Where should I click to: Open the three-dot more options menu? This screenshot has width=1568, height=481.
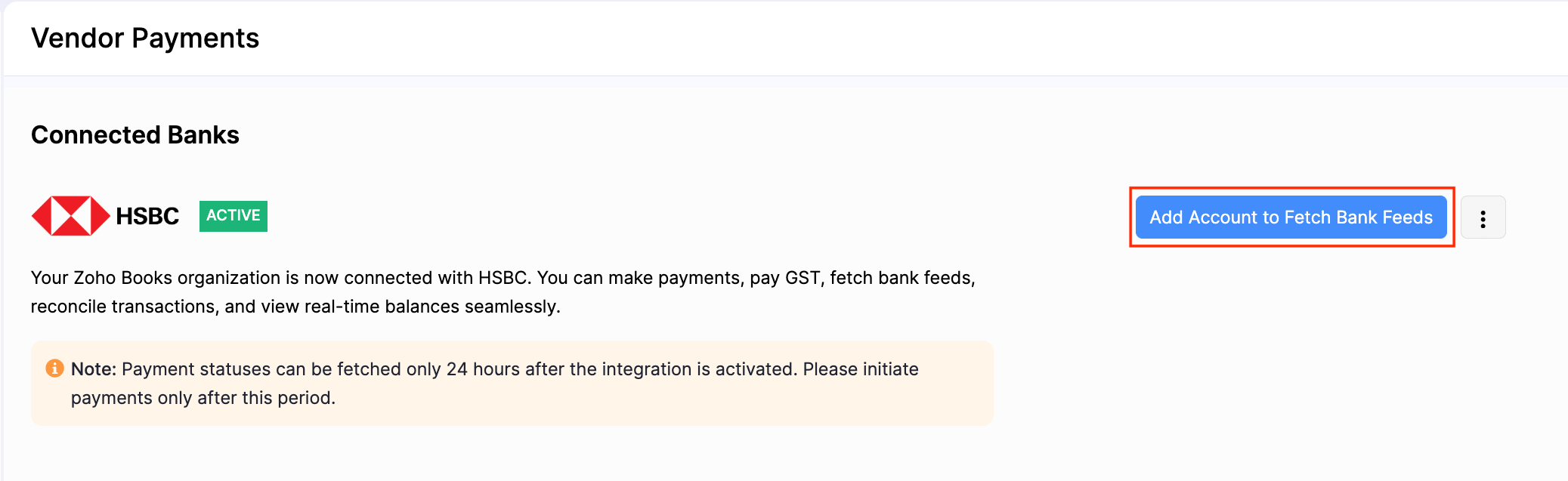point(1483,218)
